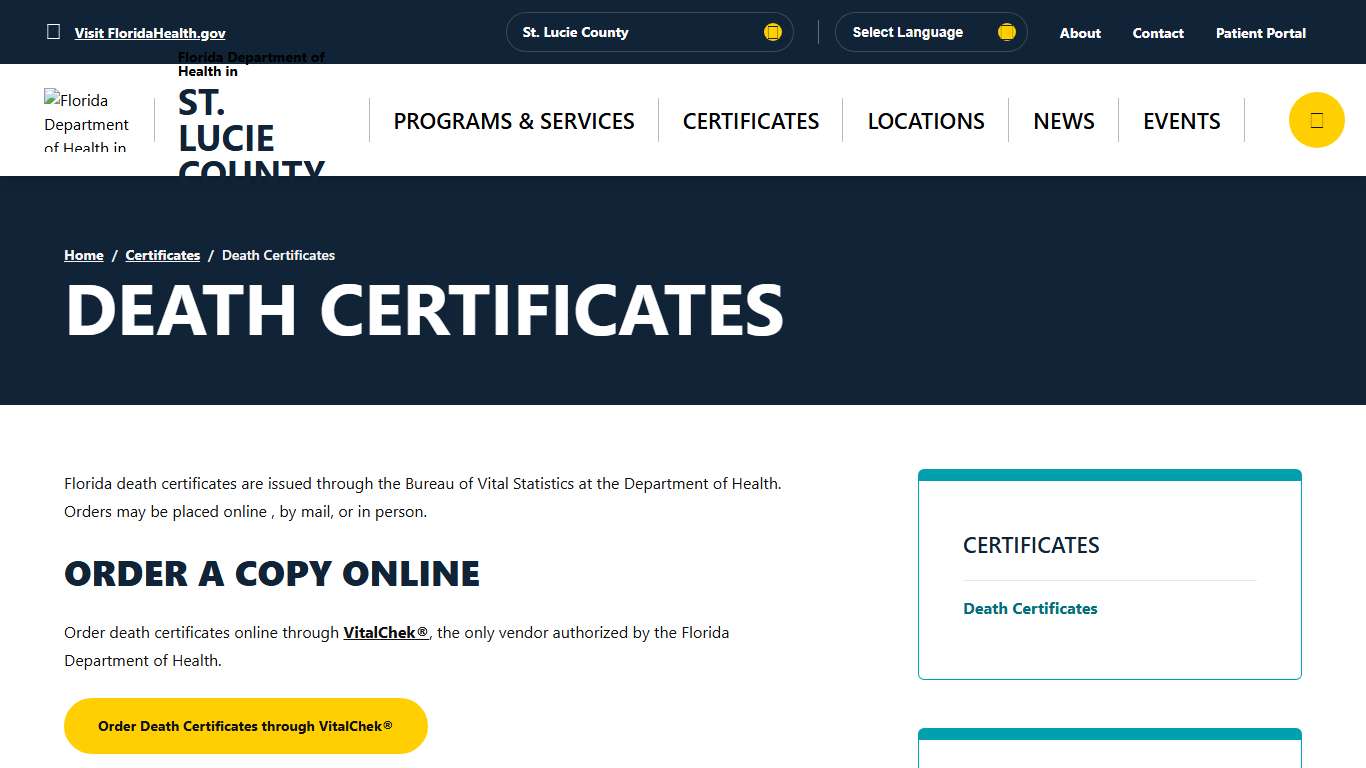Select Locations in the main navigation
The image size is (1366, 768).
[925, 120]
